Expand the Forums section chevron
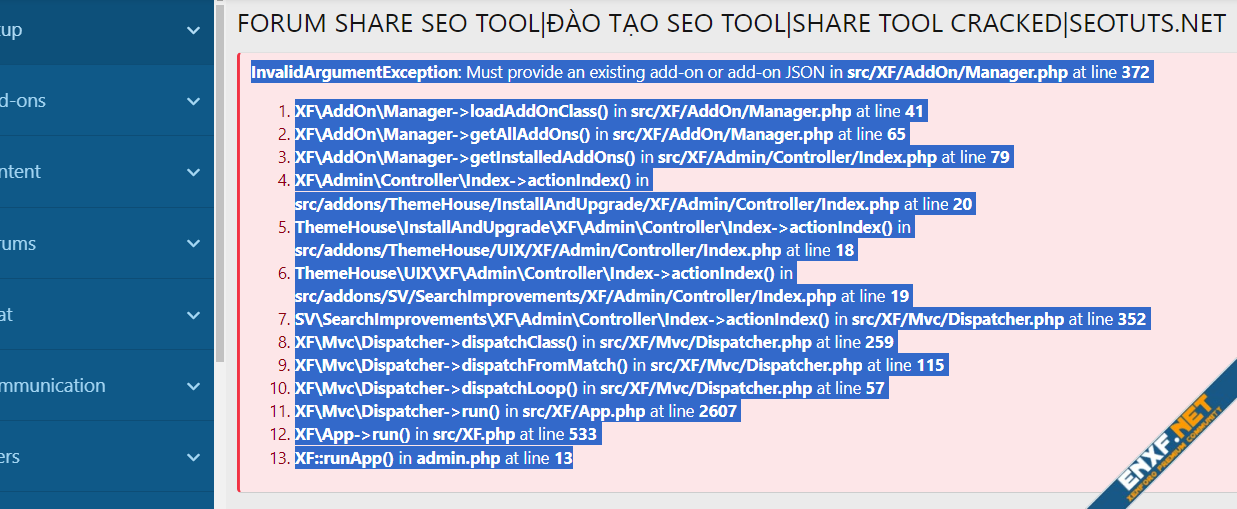 coord(193,244)
